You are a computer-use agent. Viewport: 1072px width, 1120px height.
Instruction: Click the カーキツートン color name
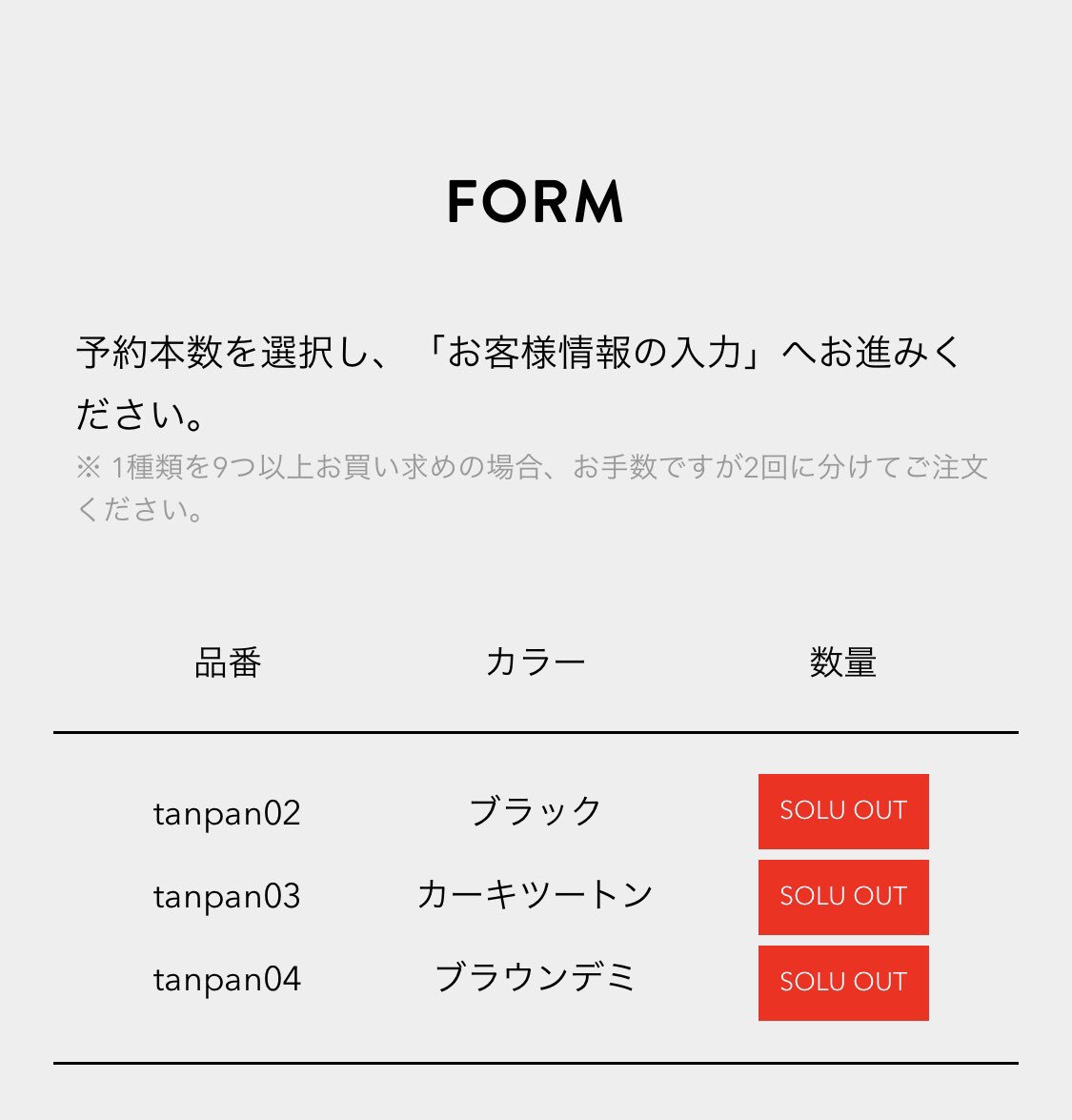point(536,894)
